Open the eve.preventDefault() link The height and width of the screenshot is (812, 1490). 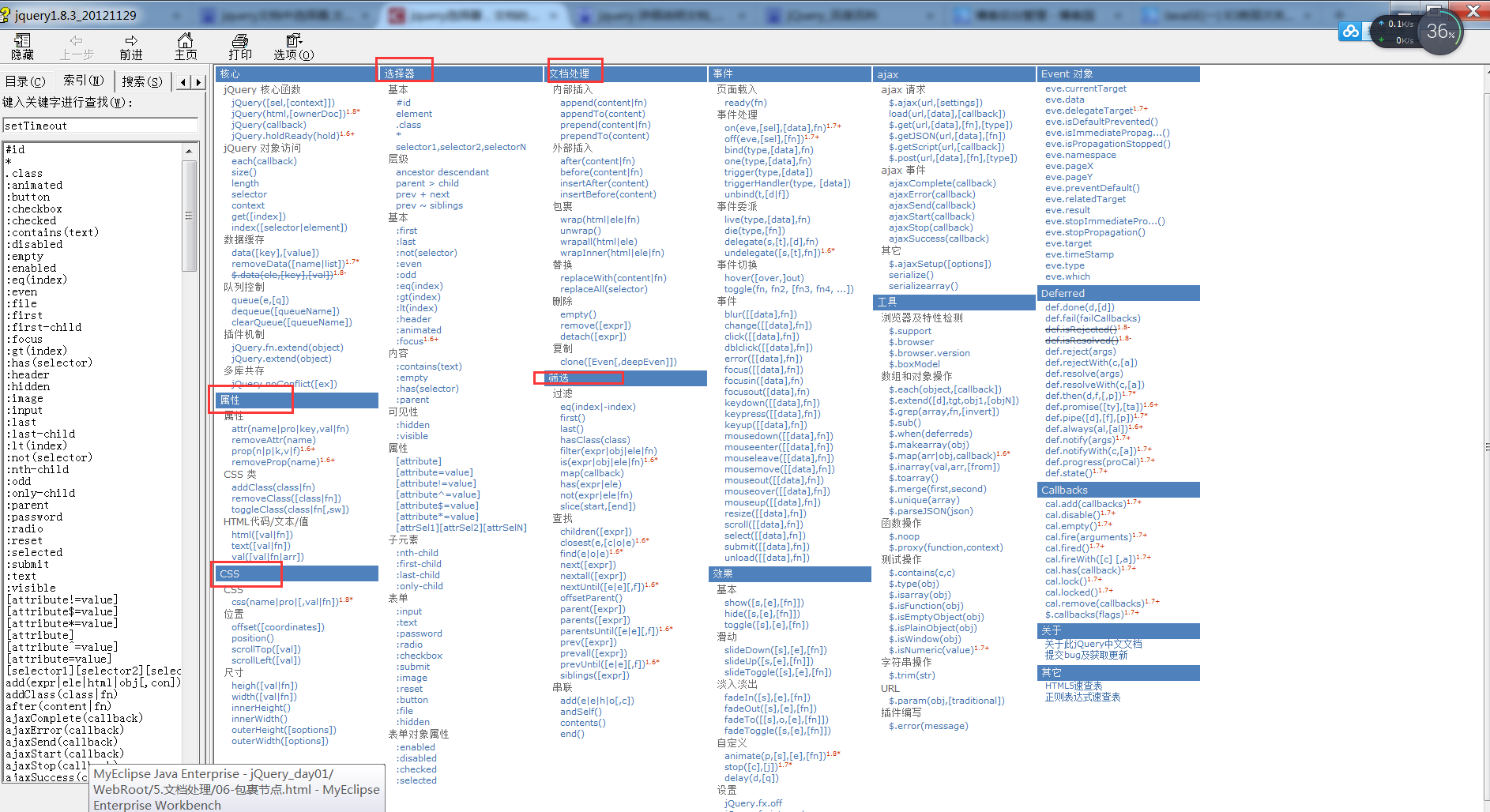[x=1093, y=188]
